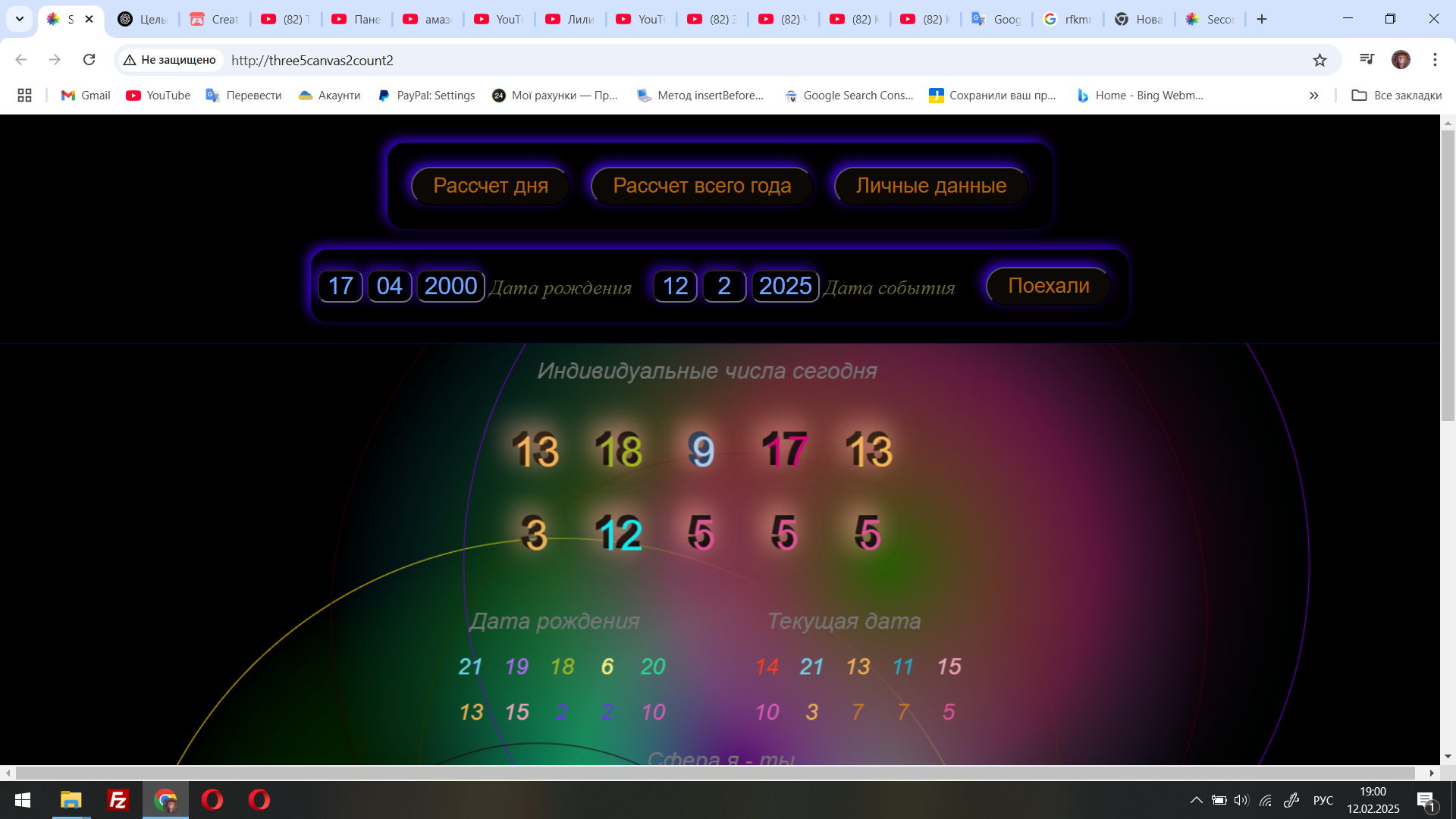
Task: Open the volume control icon
Action: pyautogui.click(x=1241, y=800)
